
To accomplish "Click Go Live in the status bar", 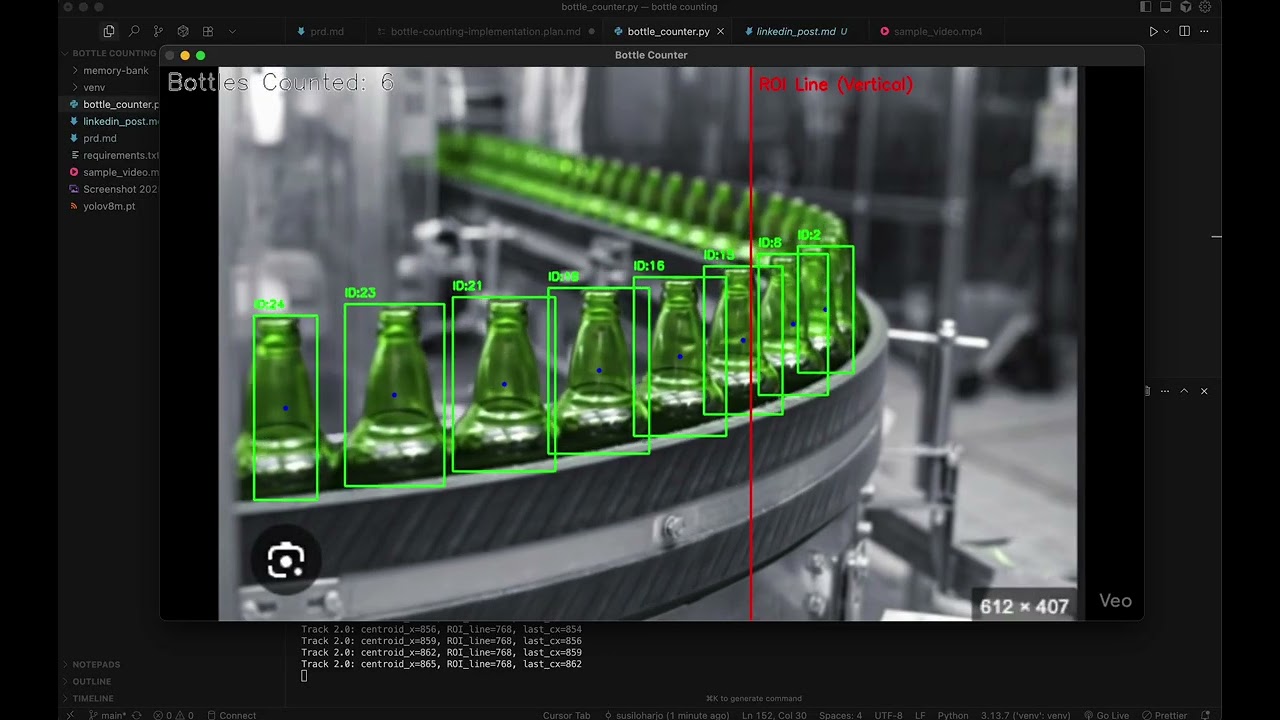I will pyautogui.click(x=1105, y=715).
